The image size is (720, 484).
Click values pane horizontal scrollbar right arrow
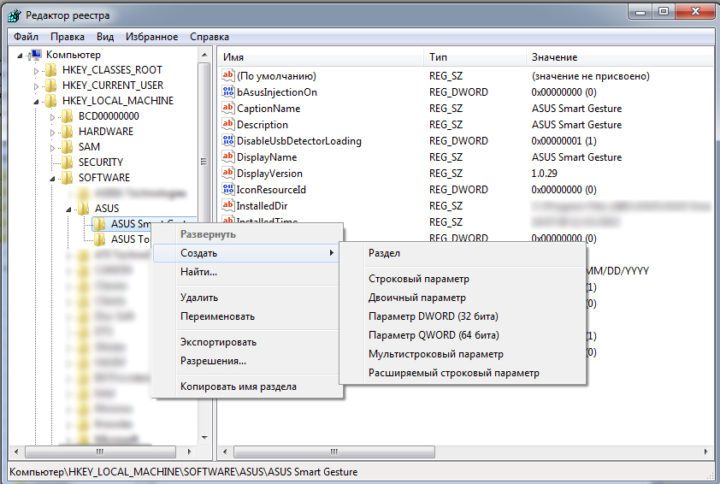(x=706, y=452)
